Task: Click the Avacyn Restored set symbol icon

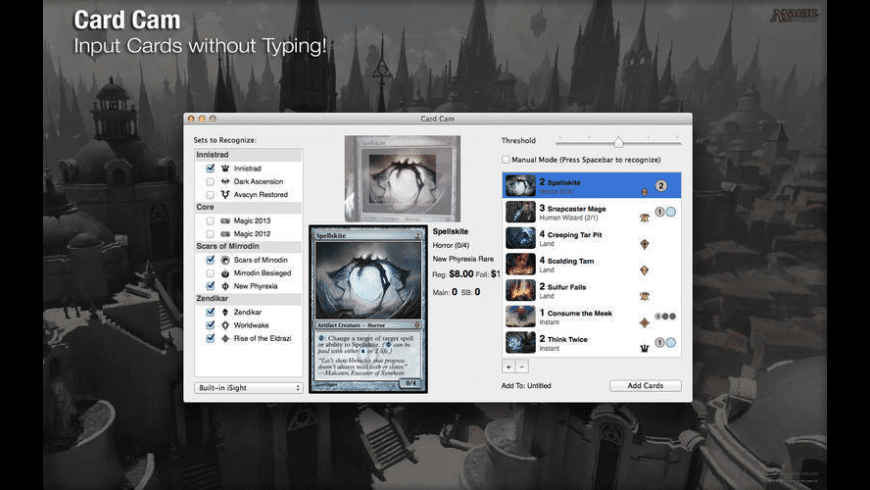Action: click(x=225, y=195)
